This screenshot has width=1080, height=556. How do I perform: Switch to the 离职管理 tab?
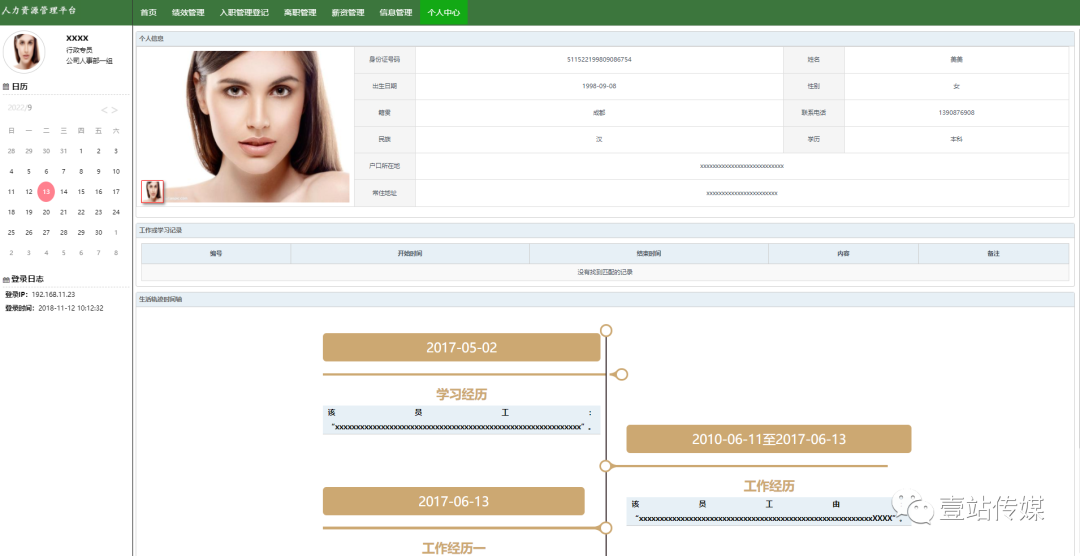pyautogui.click(x=300, y=13)
